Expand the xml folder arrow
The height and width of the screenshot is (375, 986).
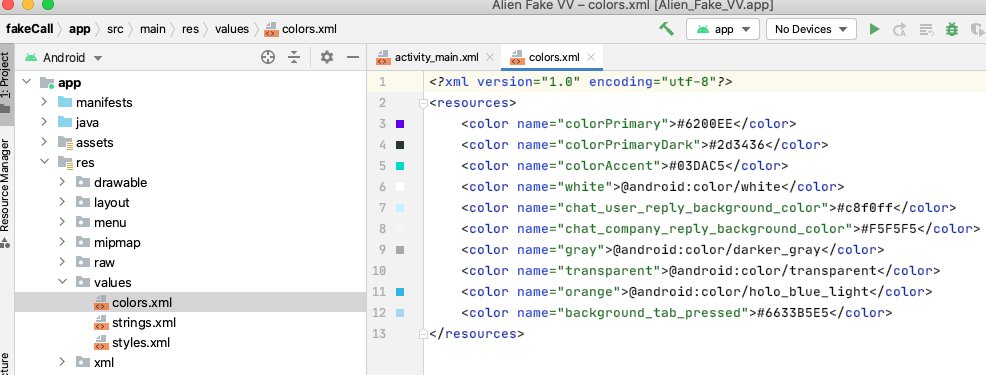click(62, 362)
